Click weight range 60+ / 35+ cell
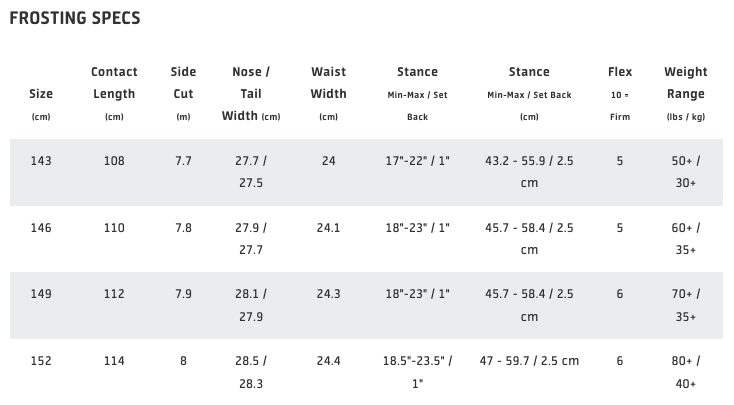Screen dimensions: 734x405 (686, 239)
